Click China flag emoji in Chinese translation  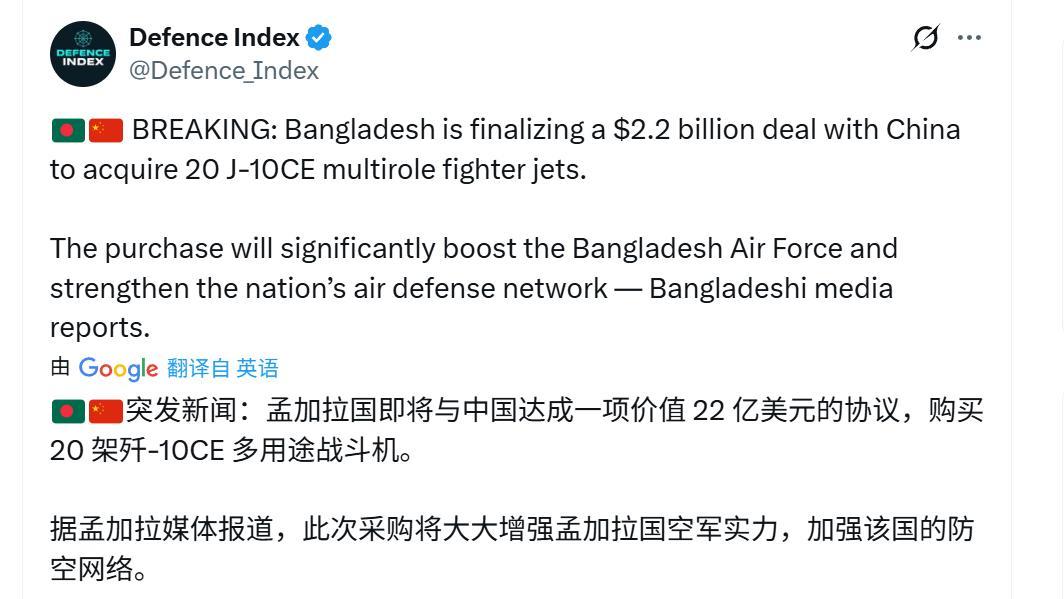pyautogui.click(x=105, y=410)
